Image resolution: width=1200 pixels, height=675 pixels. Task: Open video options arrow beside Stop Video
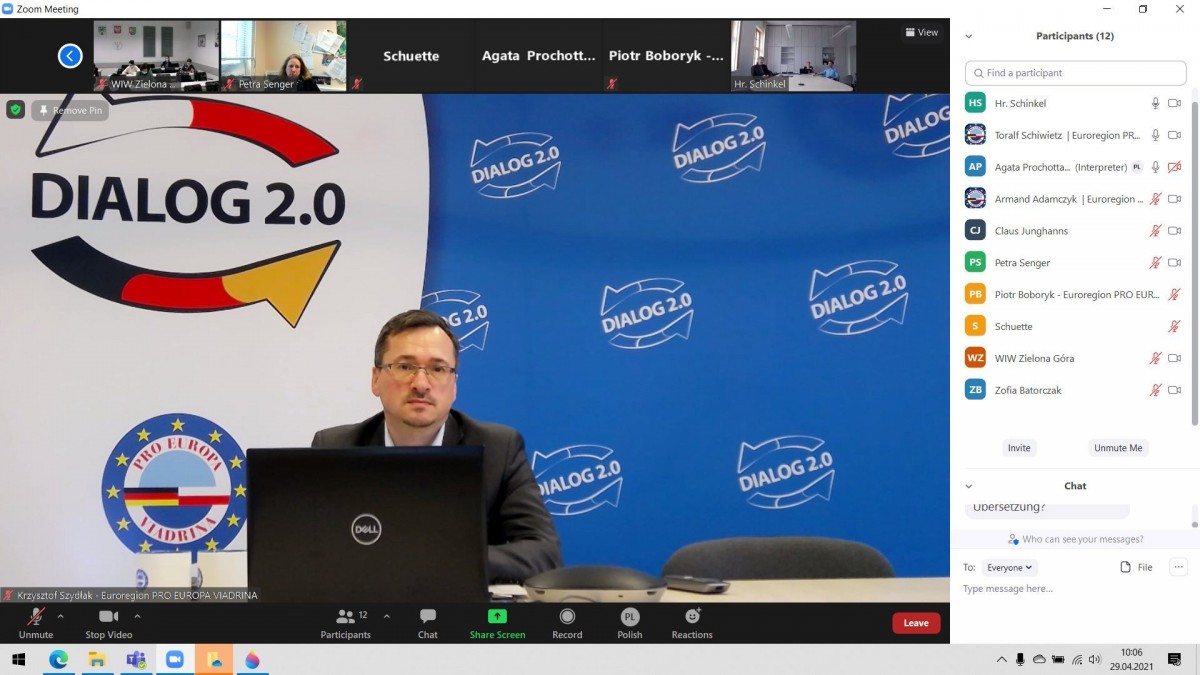tap(137, 616)
